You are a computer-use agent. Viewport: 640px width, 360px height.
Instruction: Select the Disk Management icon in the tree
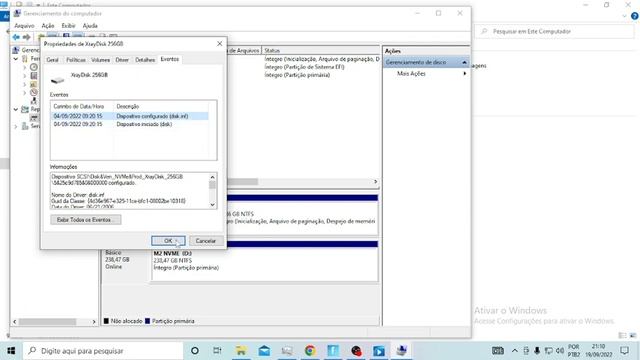point(34,118)
